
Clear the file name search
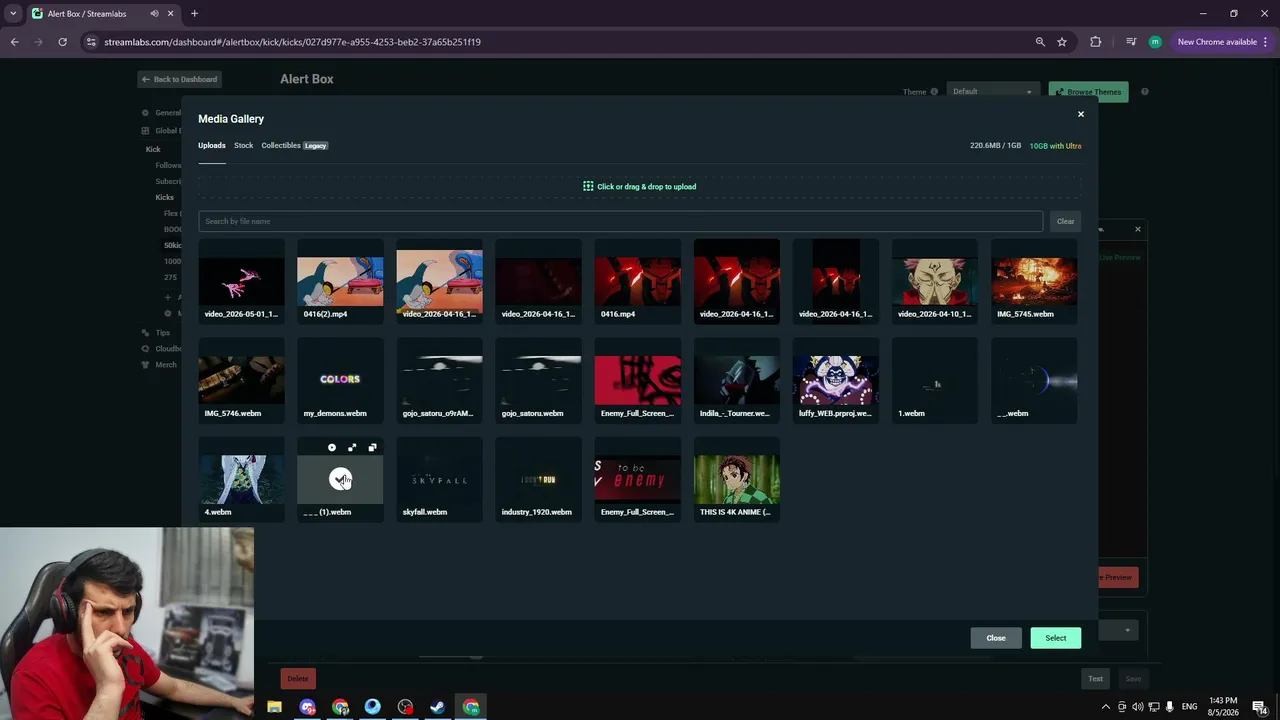[x=1065, y=221]
